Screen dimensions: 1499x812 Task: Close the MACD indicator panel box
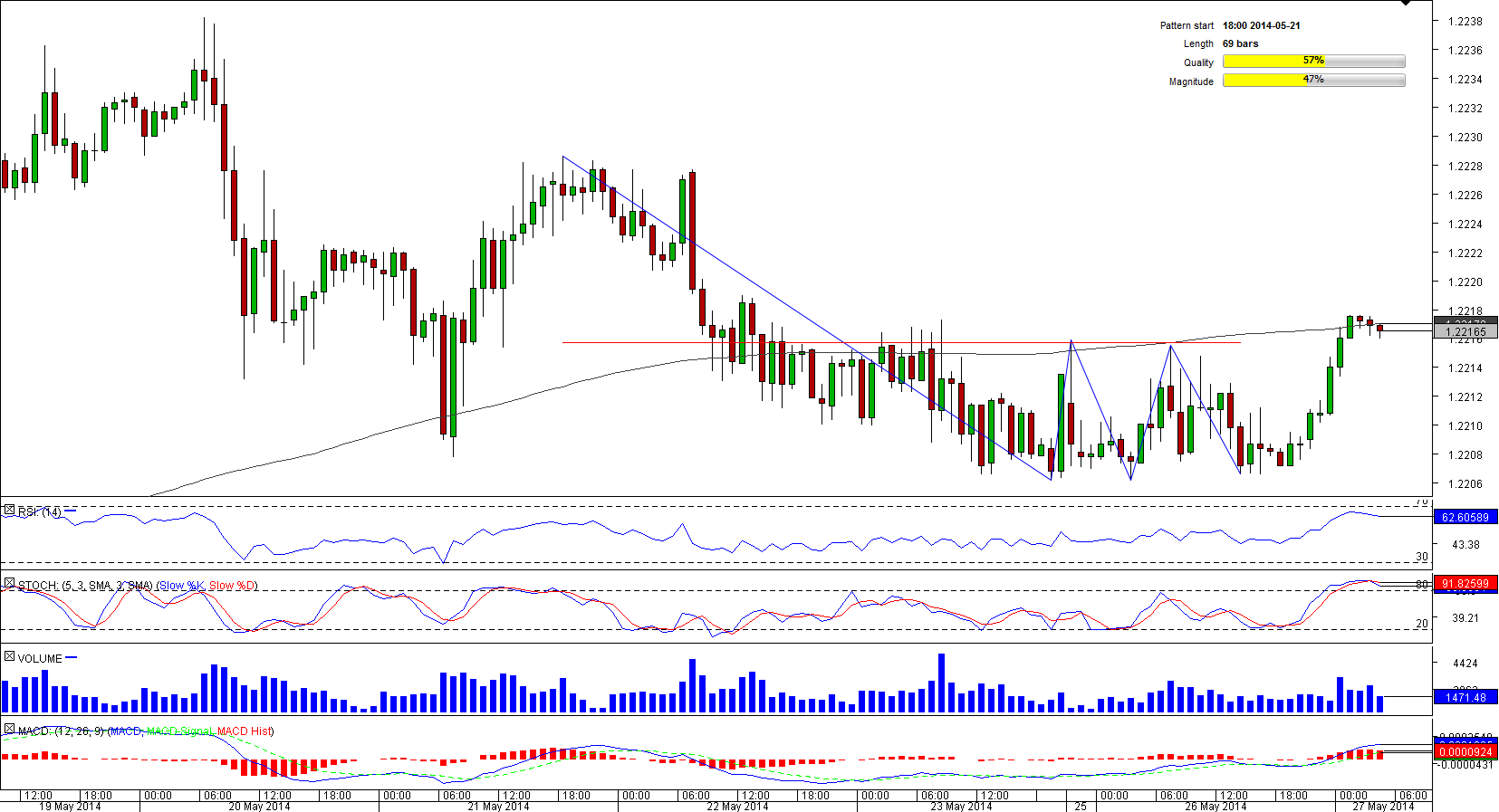9,729
